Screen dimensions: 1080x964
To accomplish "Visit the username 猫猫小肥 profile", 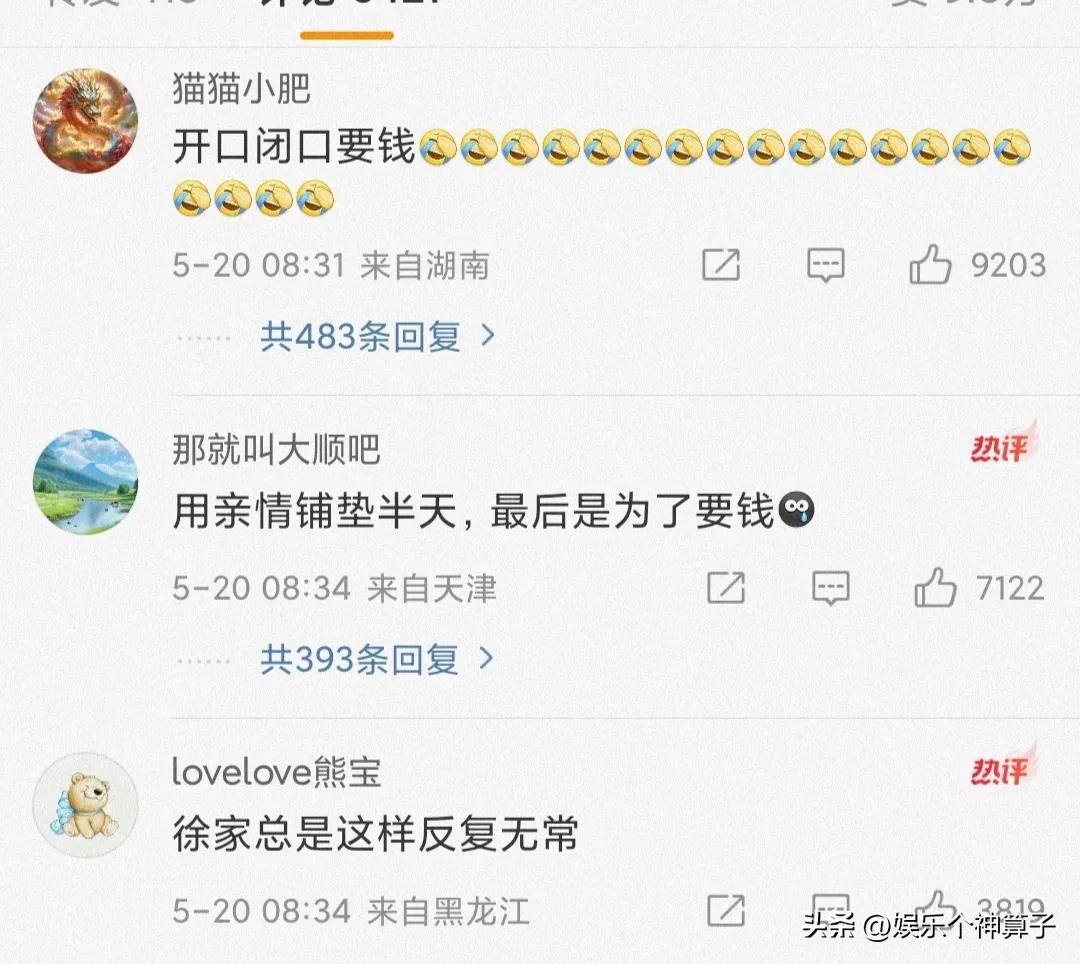I will point(241,89).
